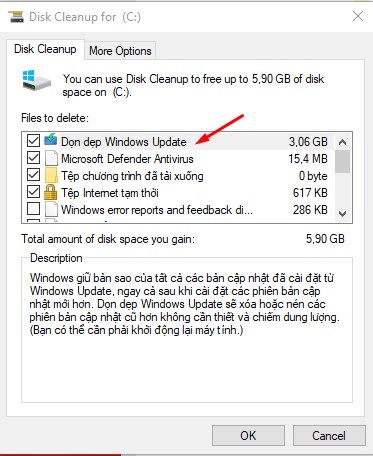Viewport: 373px width, 456px height.
Task: Click the Tệp Internet tạm thời lock icon
Action: (50, 192)
